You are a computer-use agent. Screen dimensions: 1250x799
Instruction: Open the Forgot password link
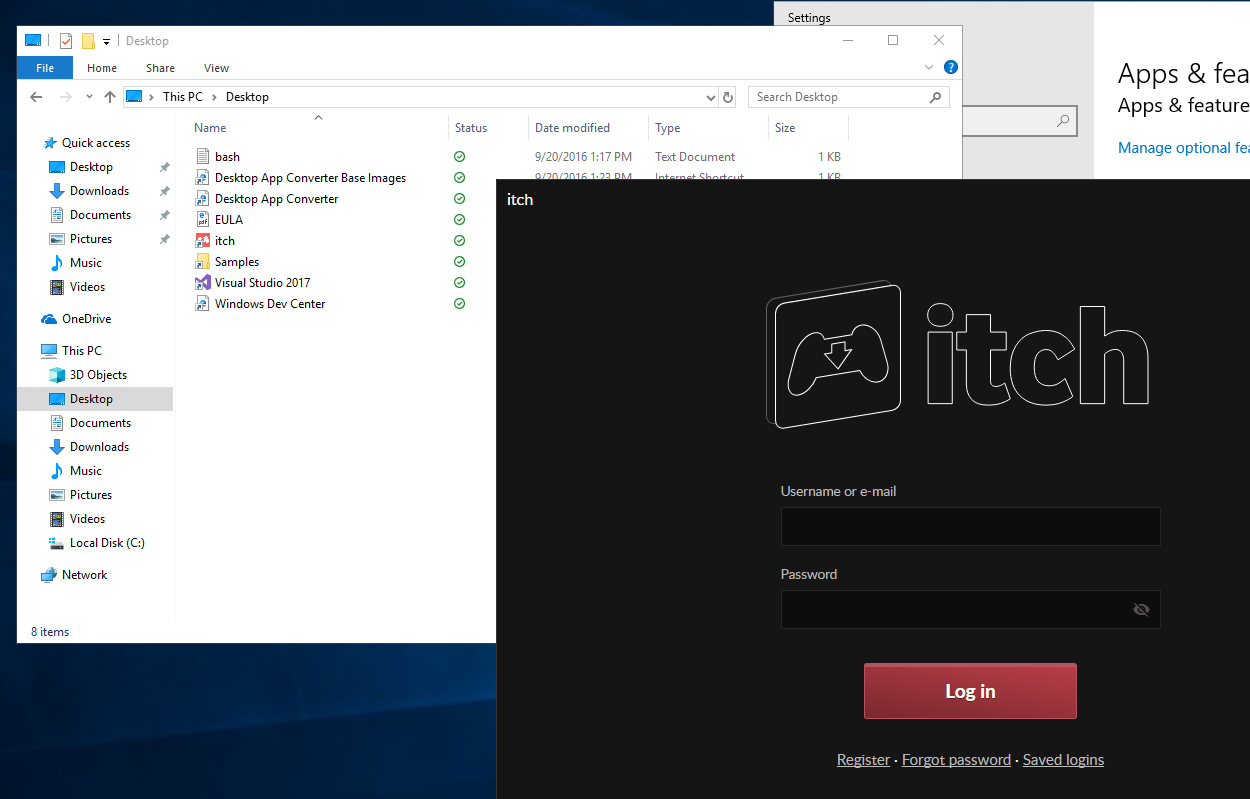tap(956, 759)
